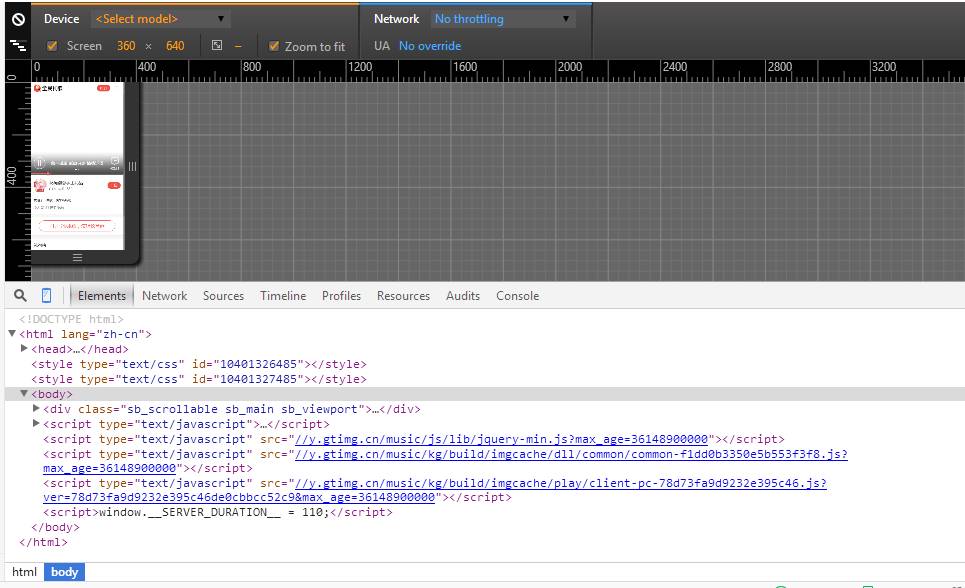
Task: Open the Network tab
Action: click(x=164, y=296)
